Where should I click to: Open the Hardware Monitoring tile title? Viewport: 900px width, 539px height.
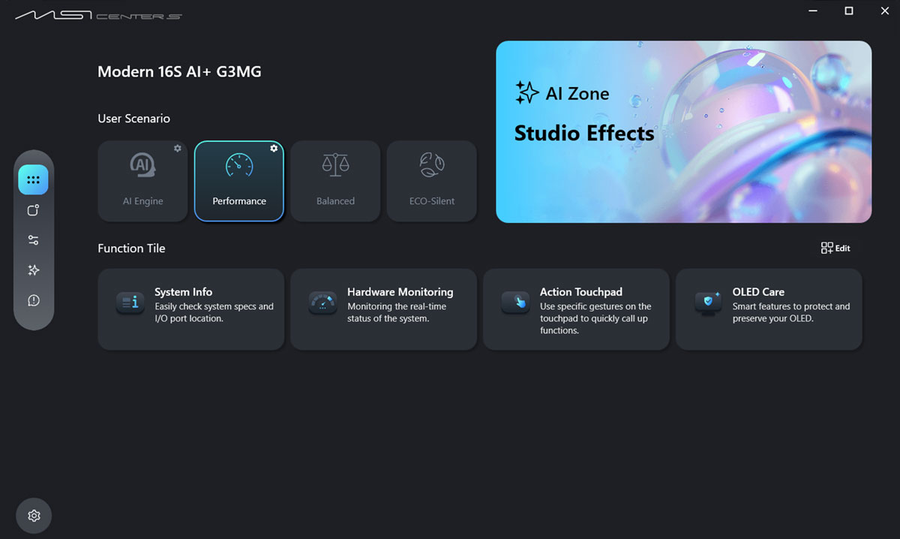pos(400,292)
